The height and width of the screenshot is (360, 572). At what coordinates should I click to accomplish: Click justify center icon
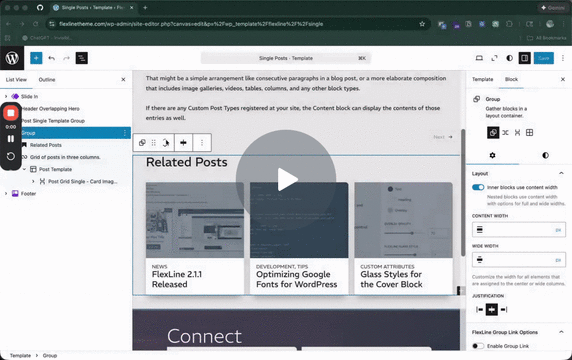point(492,310)
